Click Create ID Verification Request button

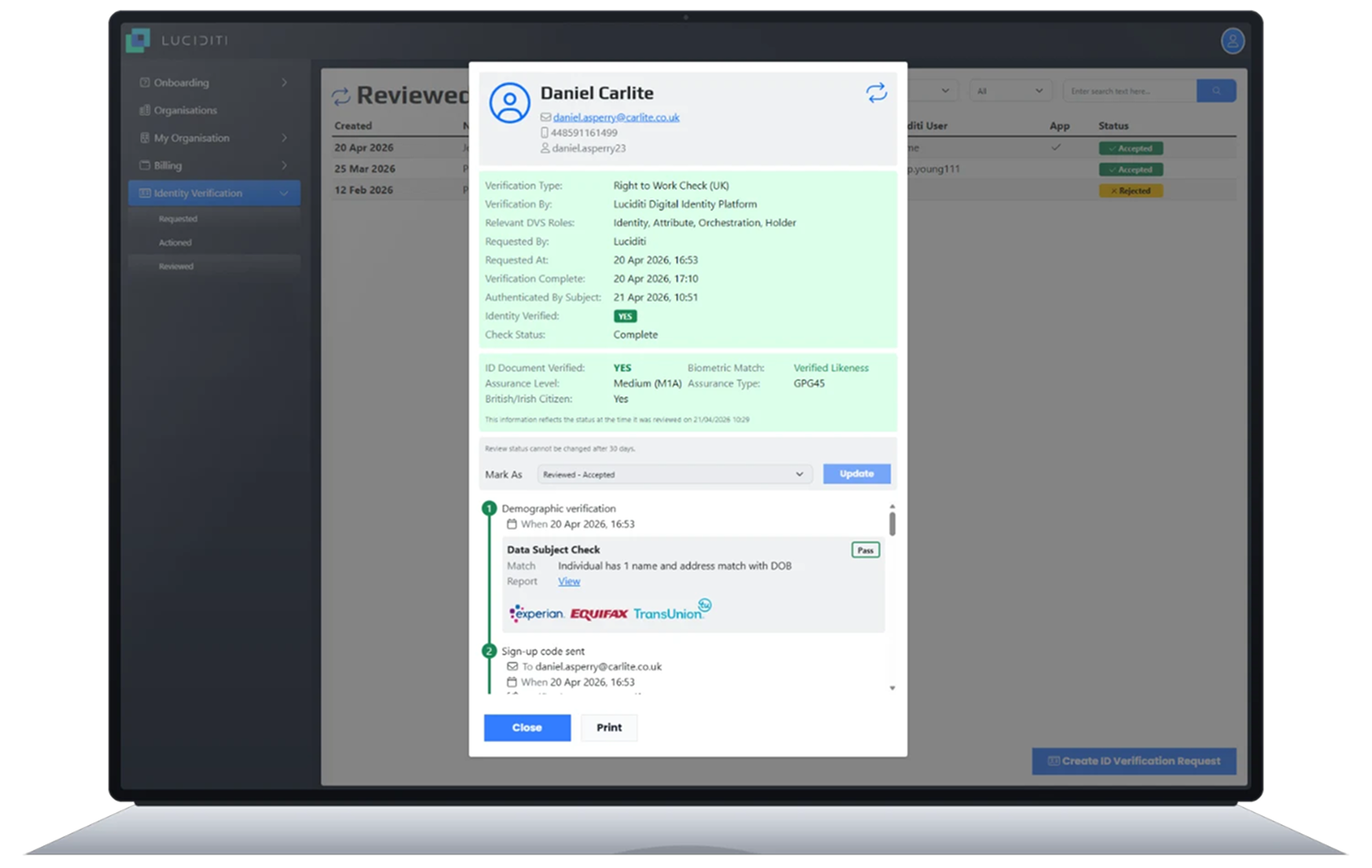click(x=1134, y=761)
